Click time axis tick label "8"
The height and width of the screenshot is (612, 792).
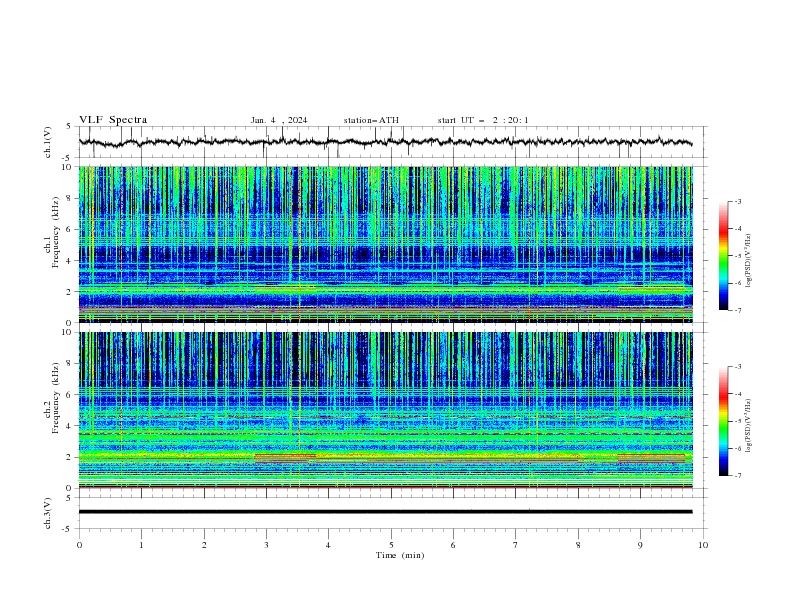(x=578, y=545)
